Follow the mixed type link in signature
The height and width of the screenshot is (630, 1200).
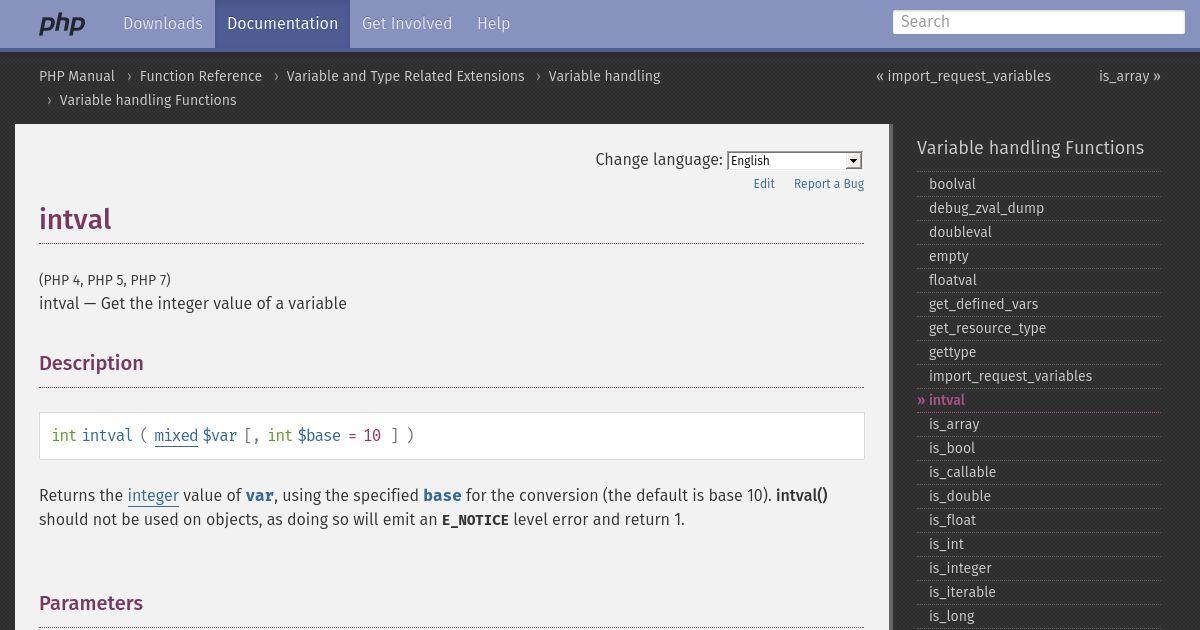(x=176, y=436)
